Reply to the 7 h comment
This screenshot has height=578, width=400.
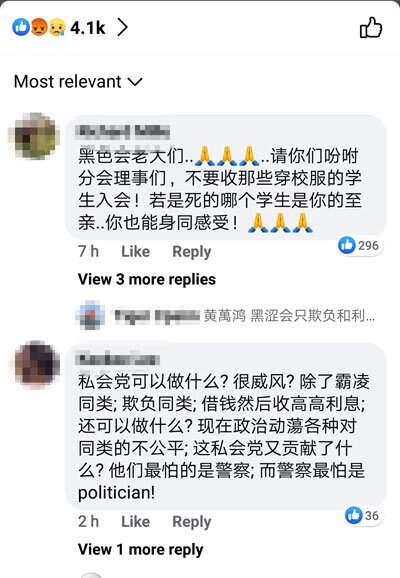click(192, 252)
